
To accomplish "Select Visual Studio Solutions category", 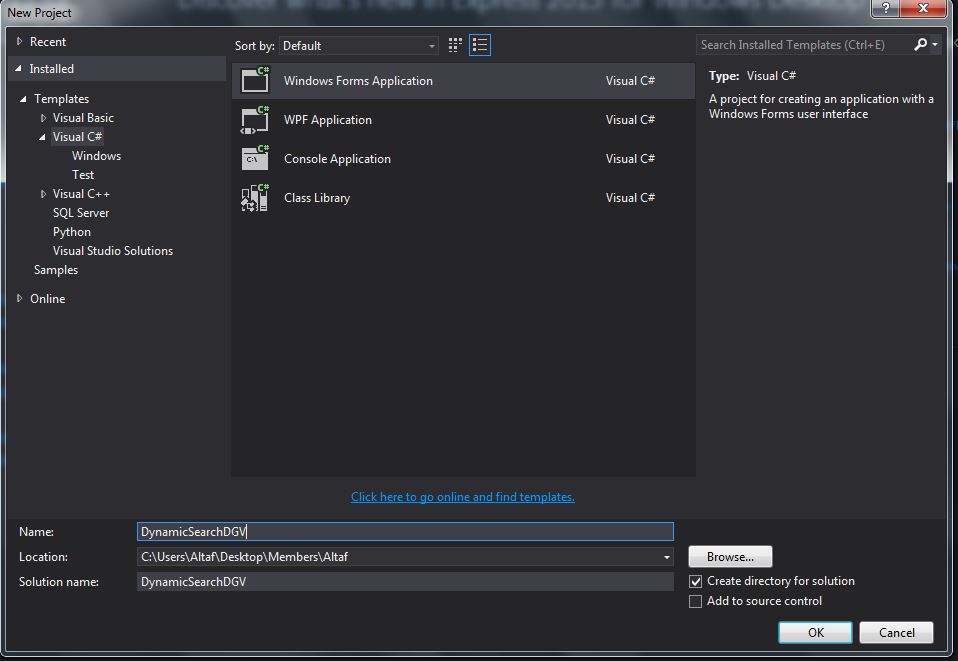I will point(113,250).
